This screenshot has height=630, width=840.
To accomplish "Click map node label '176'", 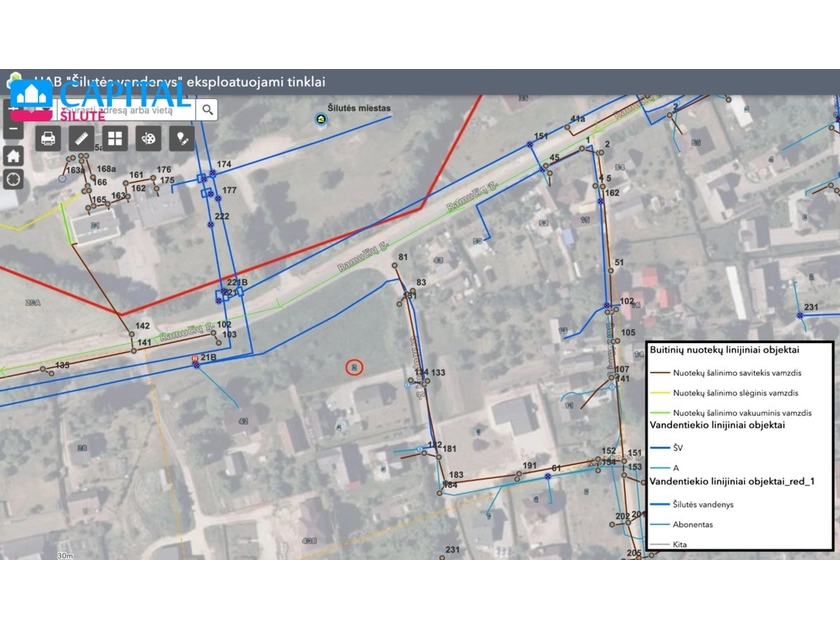I will [164, 170].
